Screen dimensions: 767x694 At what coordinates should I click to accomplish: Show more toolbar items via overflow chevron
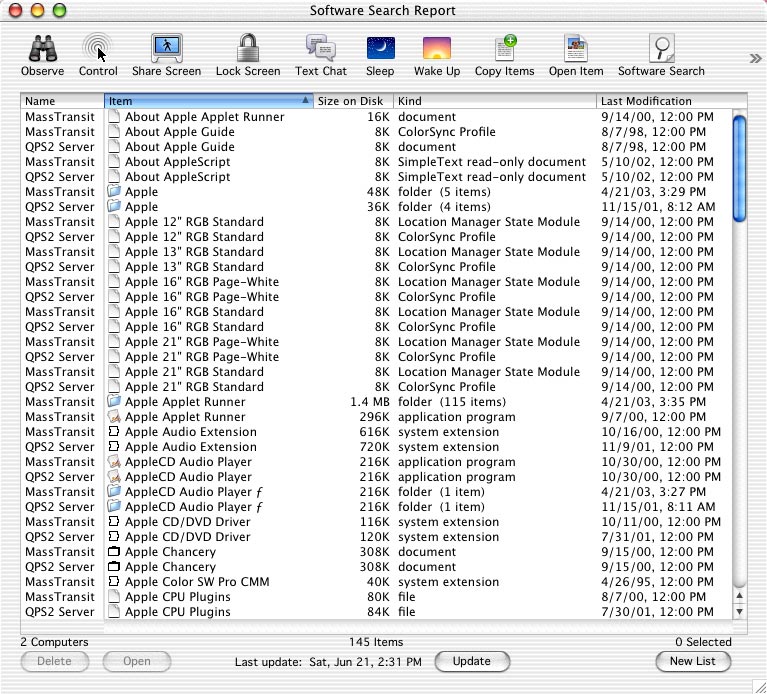(755, 59)
